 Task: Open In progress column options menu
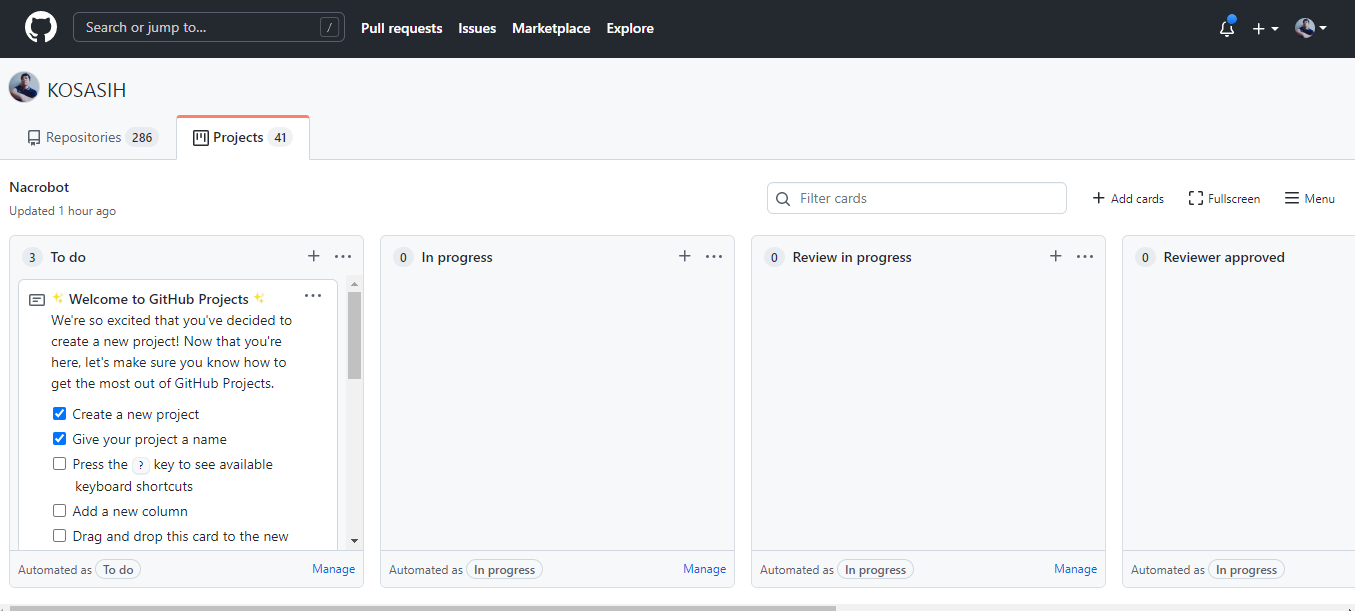[x=714, y=257]
